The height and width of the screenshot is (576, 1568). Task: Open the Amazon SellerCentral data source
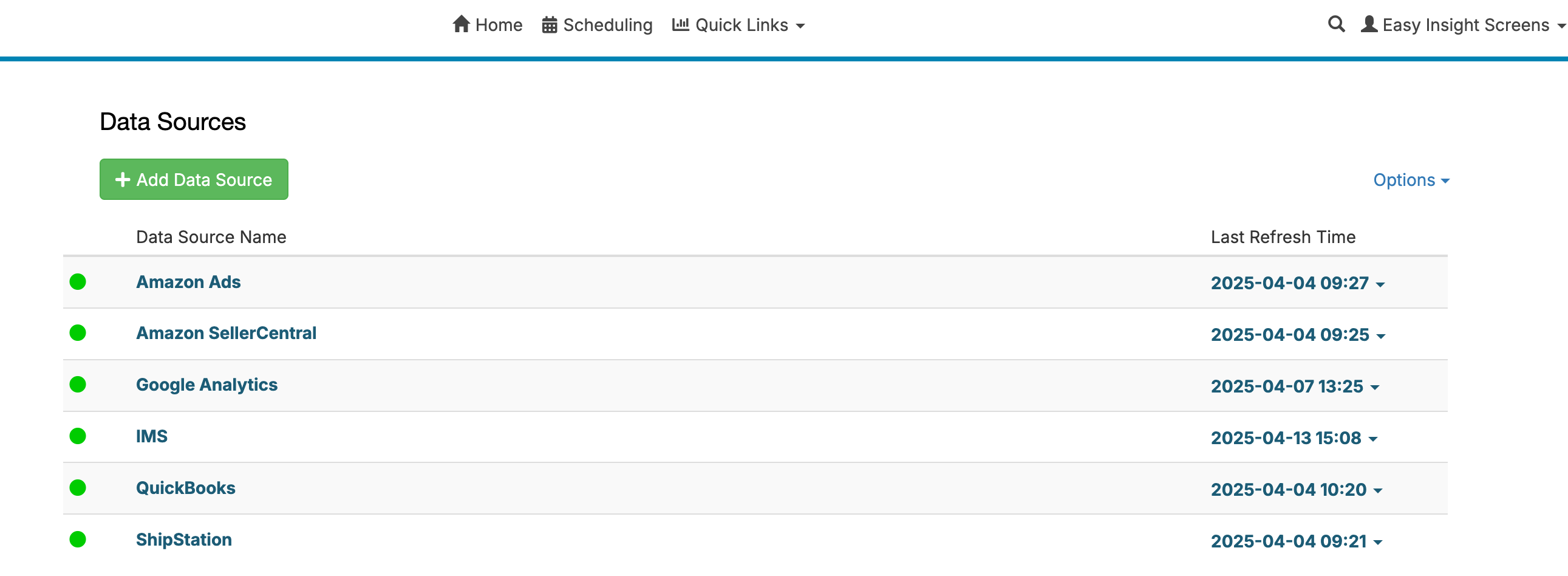click(226, 334)
